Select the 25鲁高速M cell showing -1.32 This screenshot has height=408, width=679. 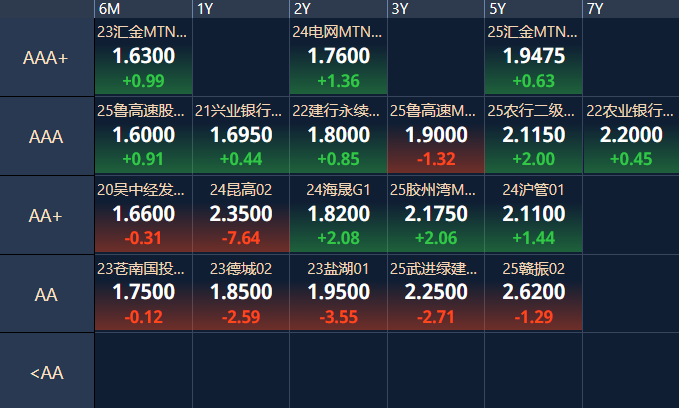(x=436, y=136)
